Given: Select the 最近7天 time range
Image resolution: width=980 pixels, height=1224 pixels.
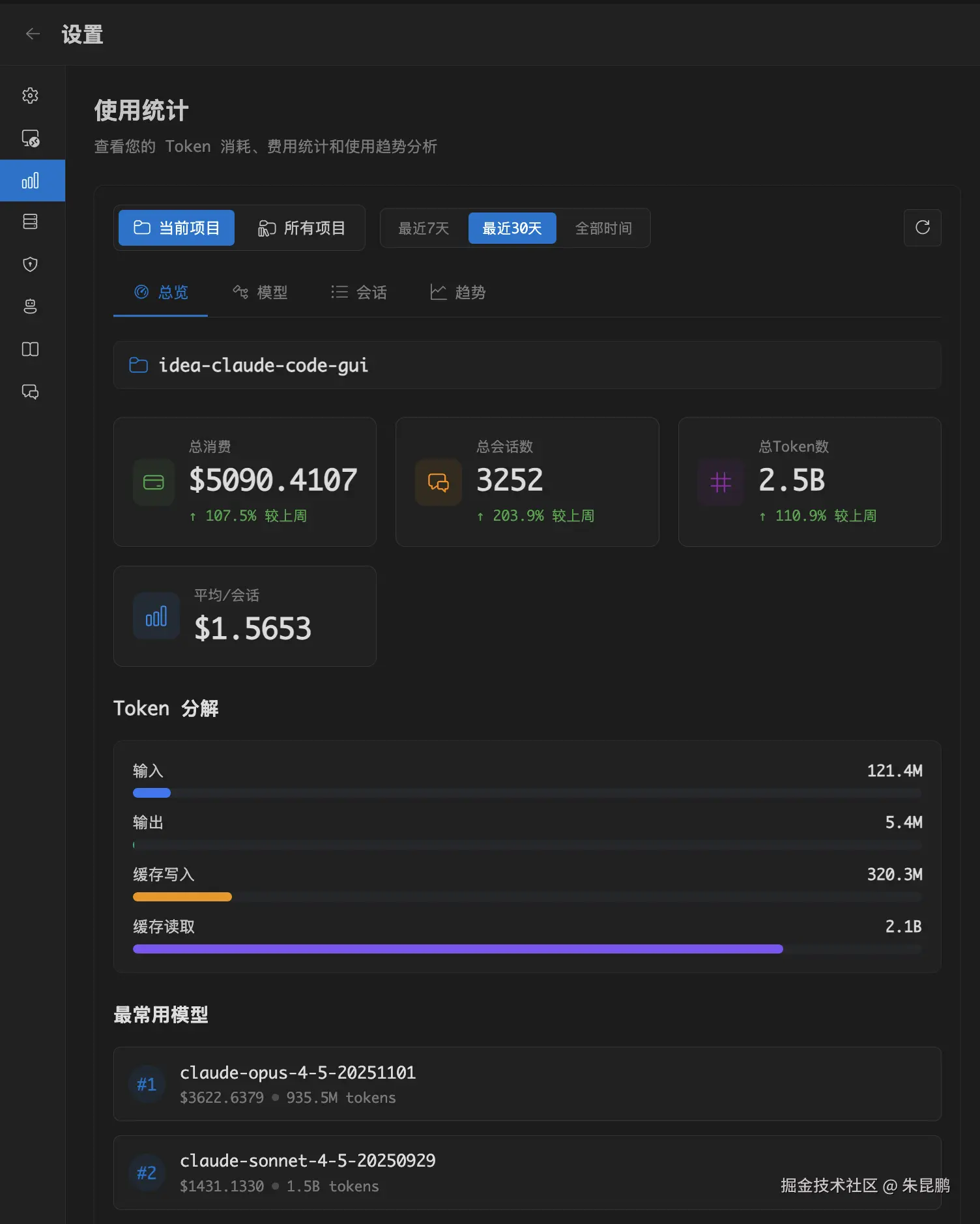Looking at the screenshot, I should tap(424, 228).
